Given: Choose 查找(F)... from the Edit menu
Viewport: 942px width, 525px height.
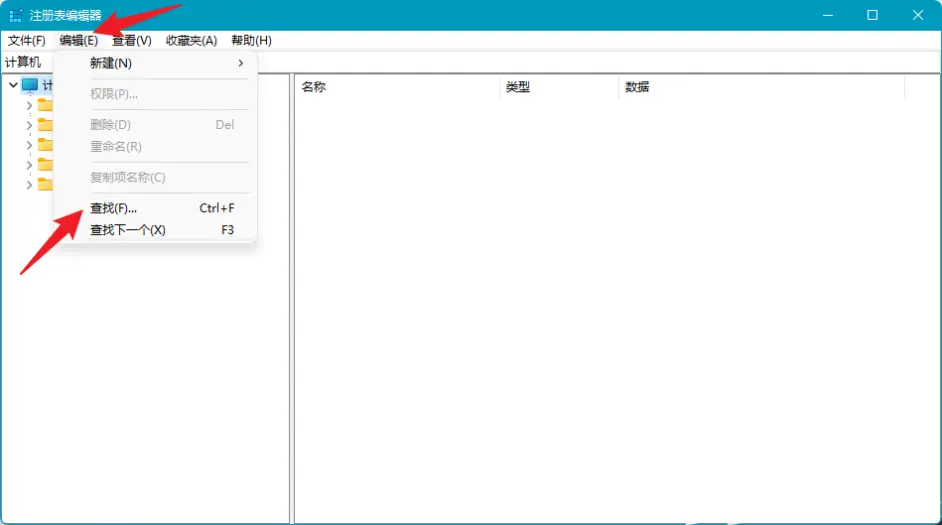Looking at the screenshot, I should (x=114, y=208).
